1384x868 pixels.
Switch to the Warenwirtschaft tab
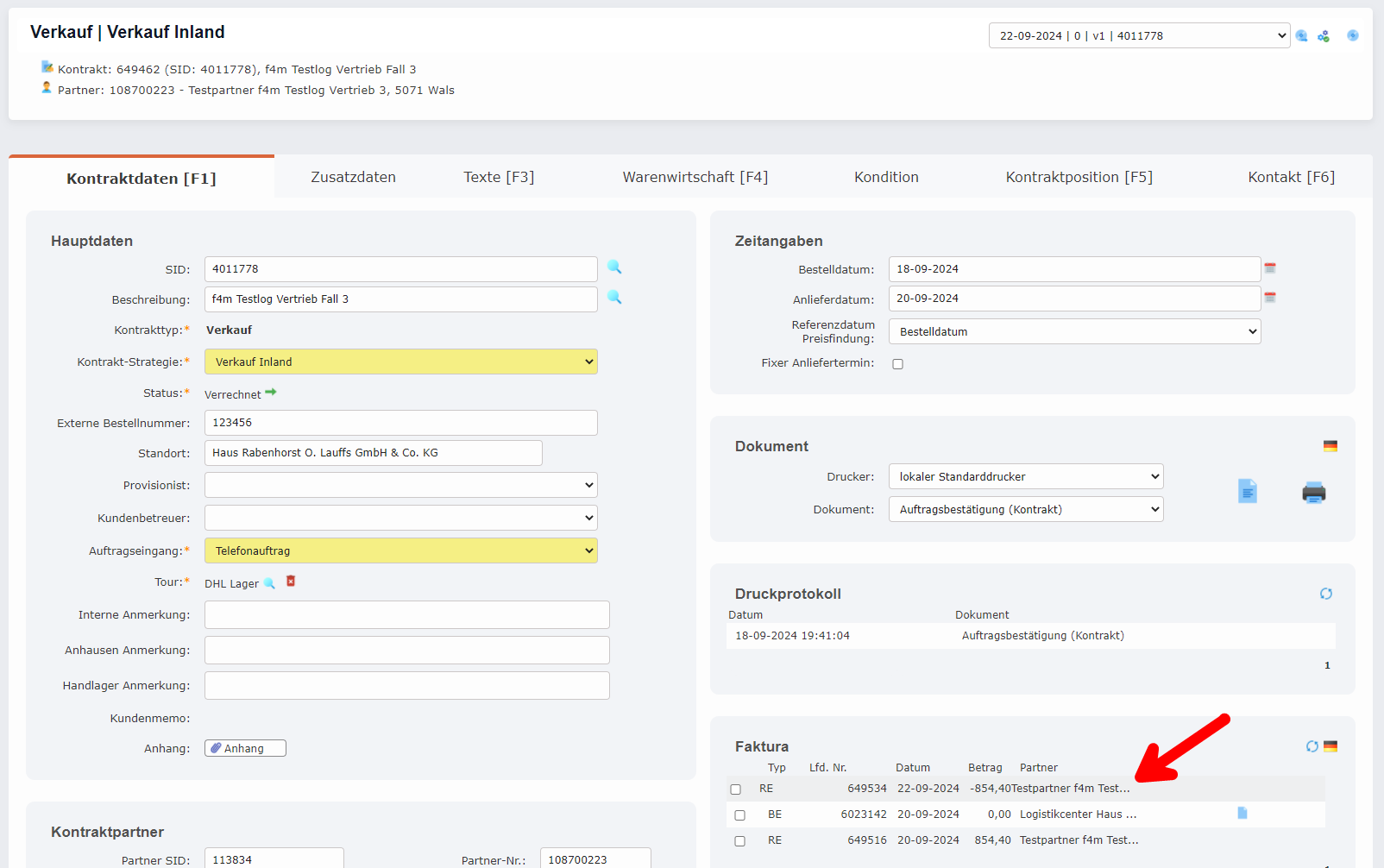694,177
